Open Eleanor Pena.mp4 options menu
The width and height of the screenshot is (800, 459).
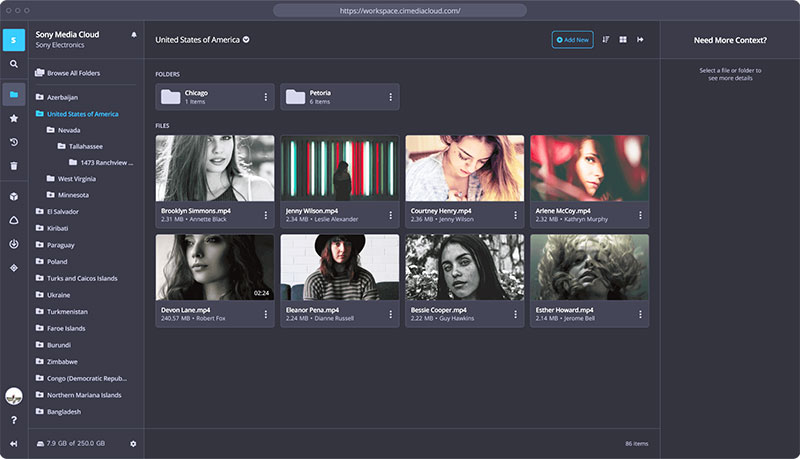390,315
